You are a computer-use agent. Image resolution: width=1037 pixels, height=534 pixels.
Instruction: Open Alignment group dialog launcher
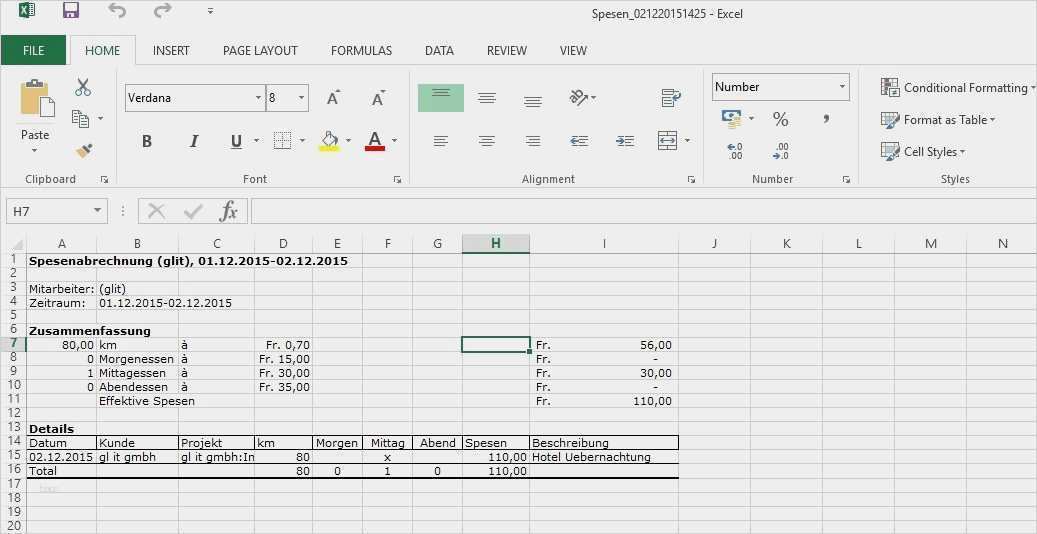coord(691,179)
